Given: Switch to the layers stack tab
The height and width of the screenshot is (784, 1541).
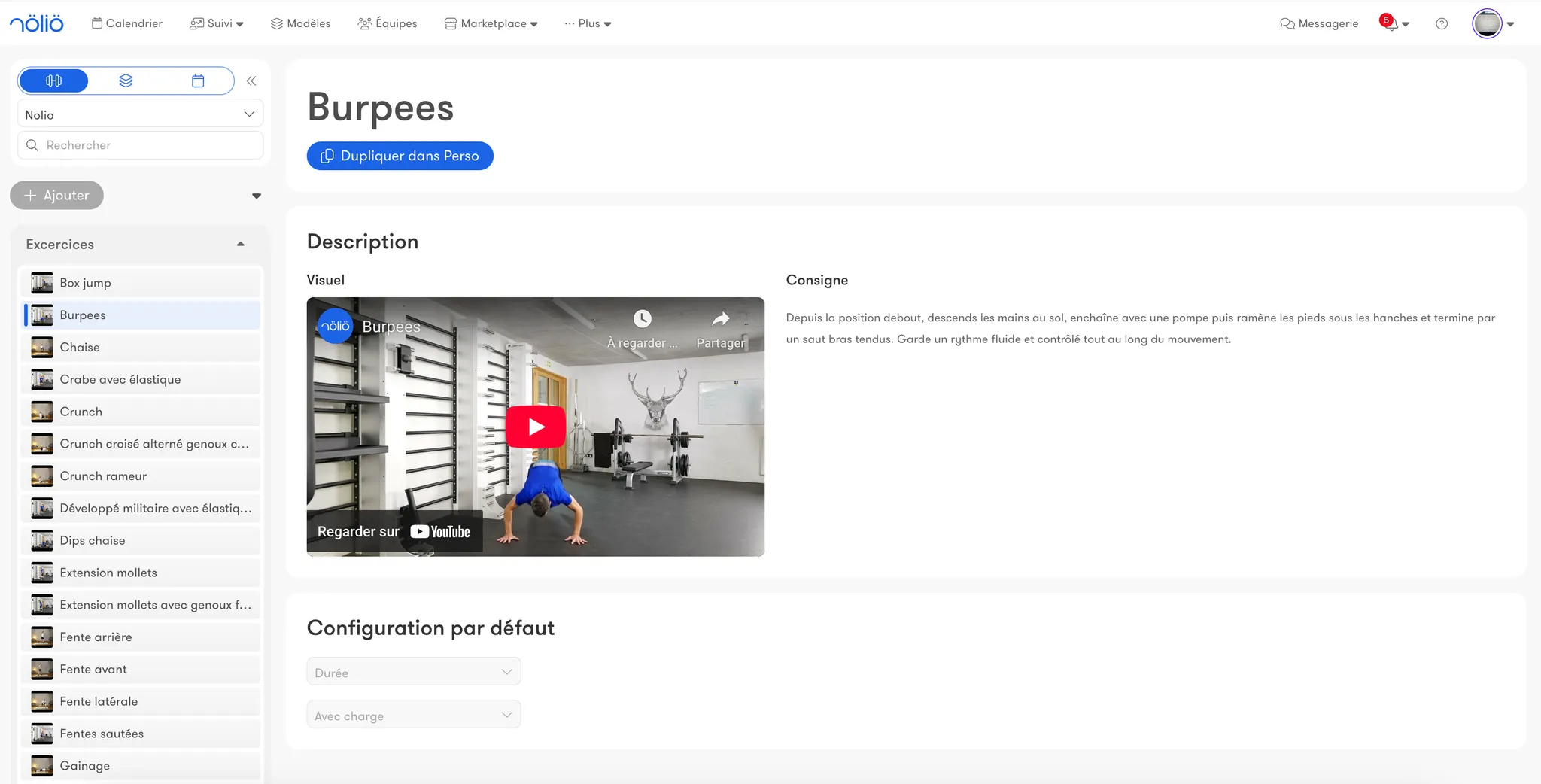Looking at the screenshot, I should 126,81.
